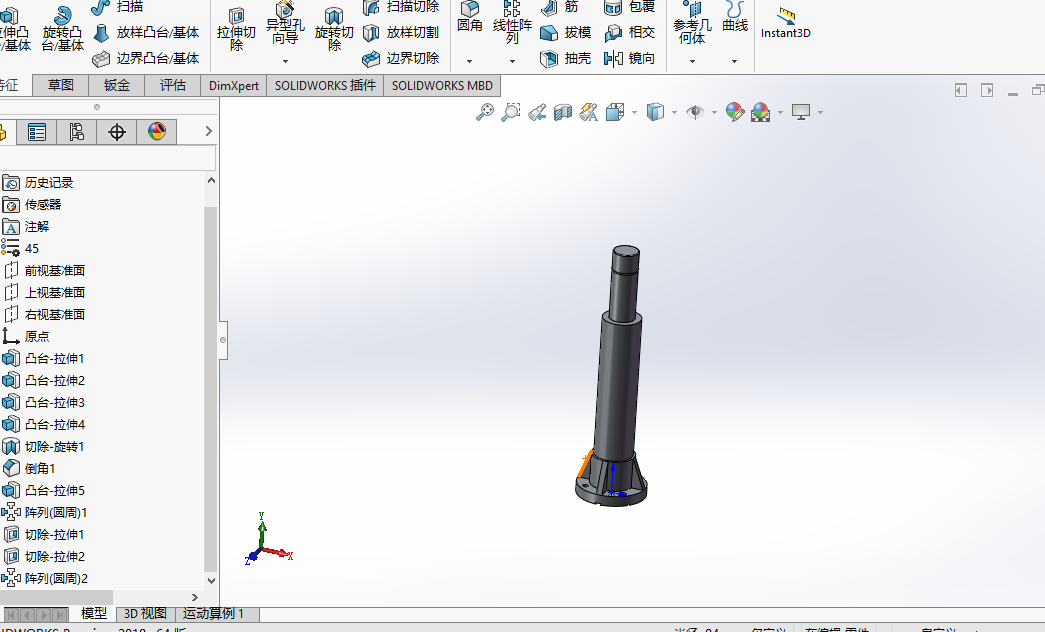This screenshot has width=1045, height=632.
Task: Expand View Orientation dropdown arrow
Action: [x=634, y=113]
